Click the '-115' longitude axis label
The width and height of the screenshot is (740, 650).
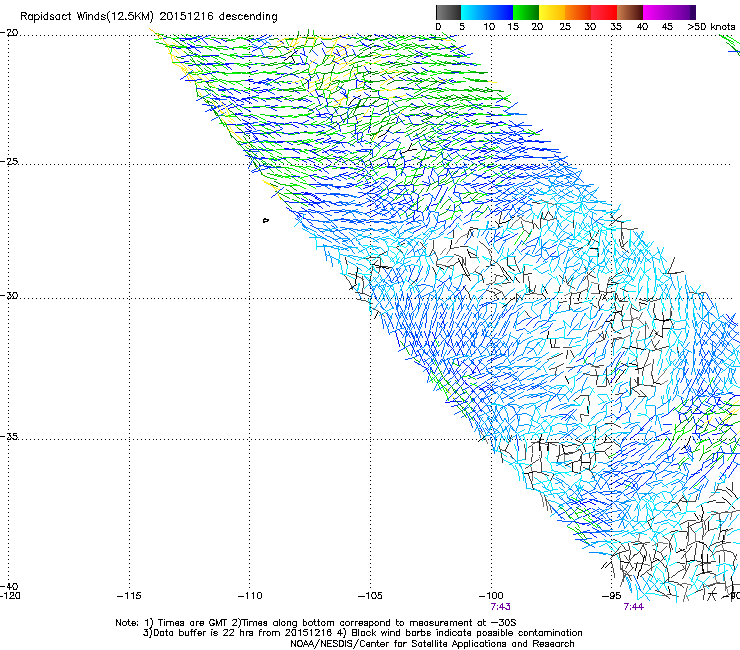129,596
